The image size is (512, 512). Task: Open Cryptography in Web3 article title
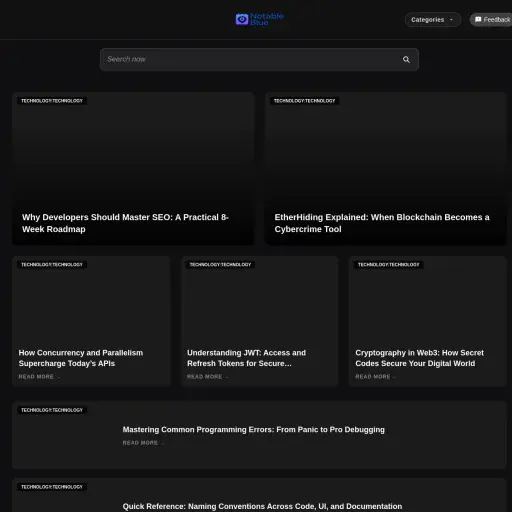(419, 358)
